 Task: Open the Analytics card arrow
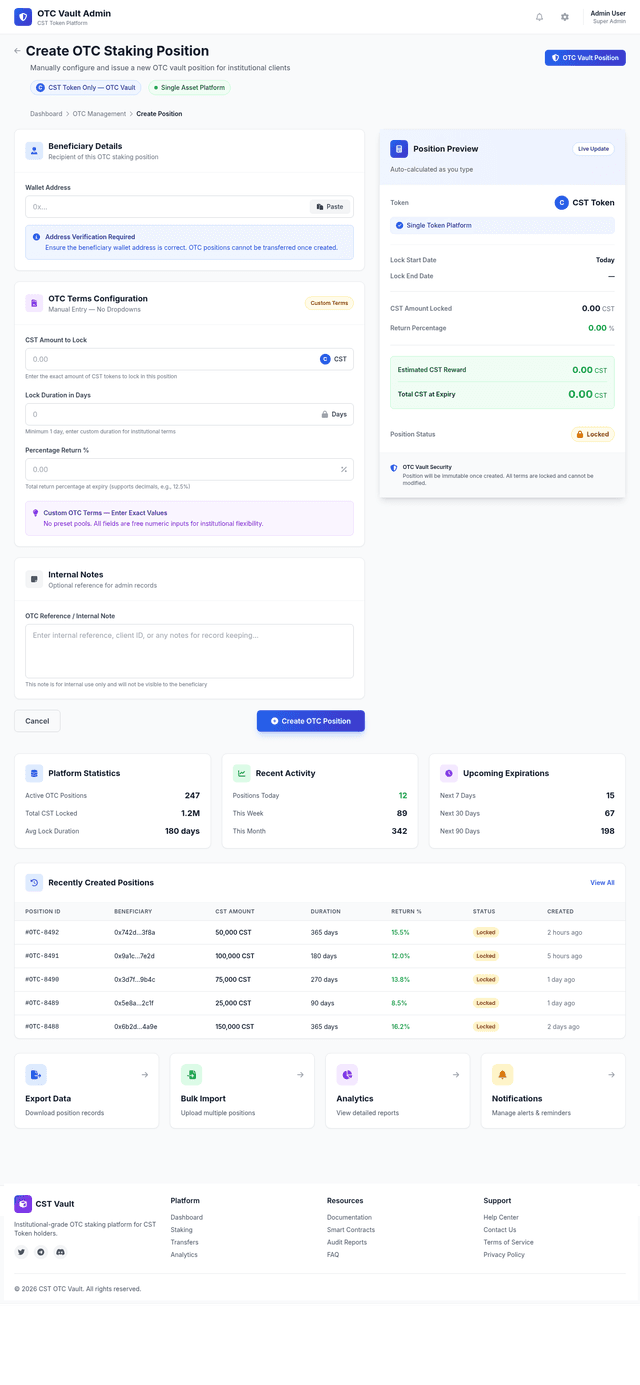[x=456, y=1075]
